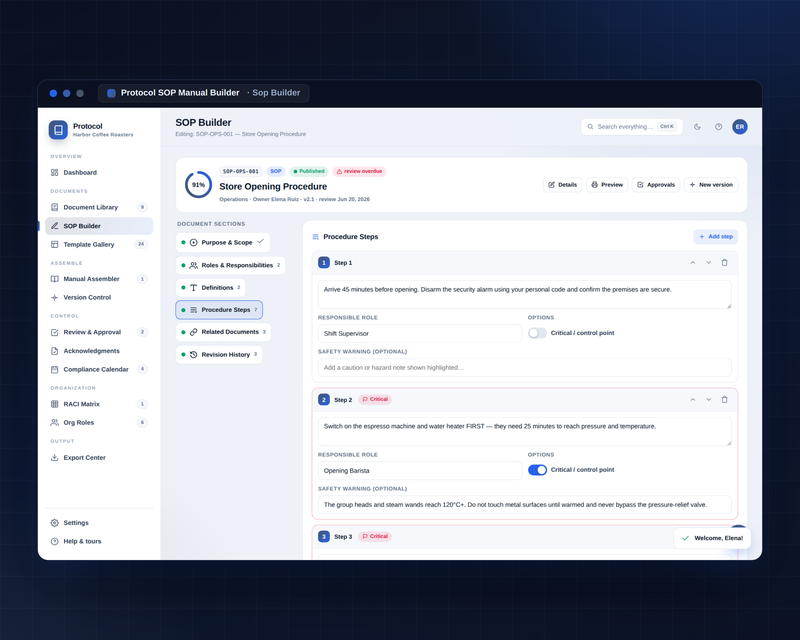This screenshot has height=640, width=800.
Task: Click the SOP-OPS-001 code tag
Action: (241, 171)
